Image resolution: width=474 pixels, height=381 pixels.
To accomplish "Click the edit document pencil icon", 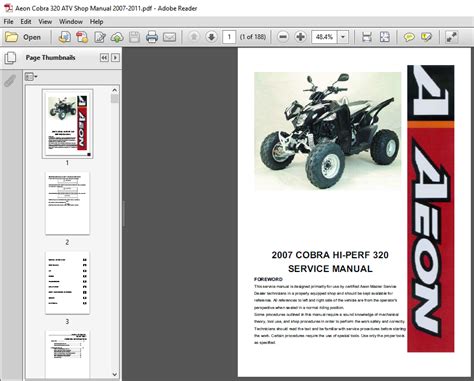I will (100, 37).
